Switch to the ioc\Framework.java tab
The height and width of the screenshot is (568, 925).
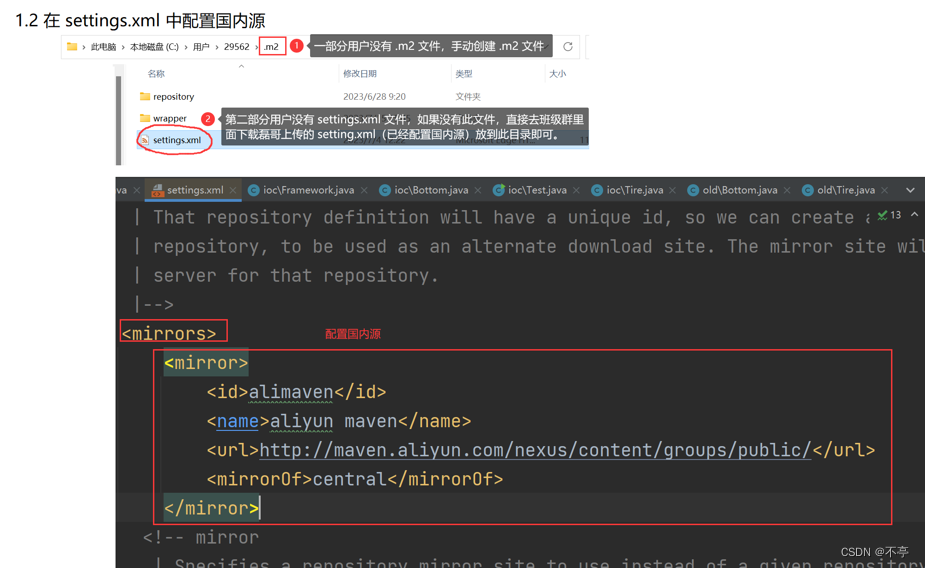[309, 190]
